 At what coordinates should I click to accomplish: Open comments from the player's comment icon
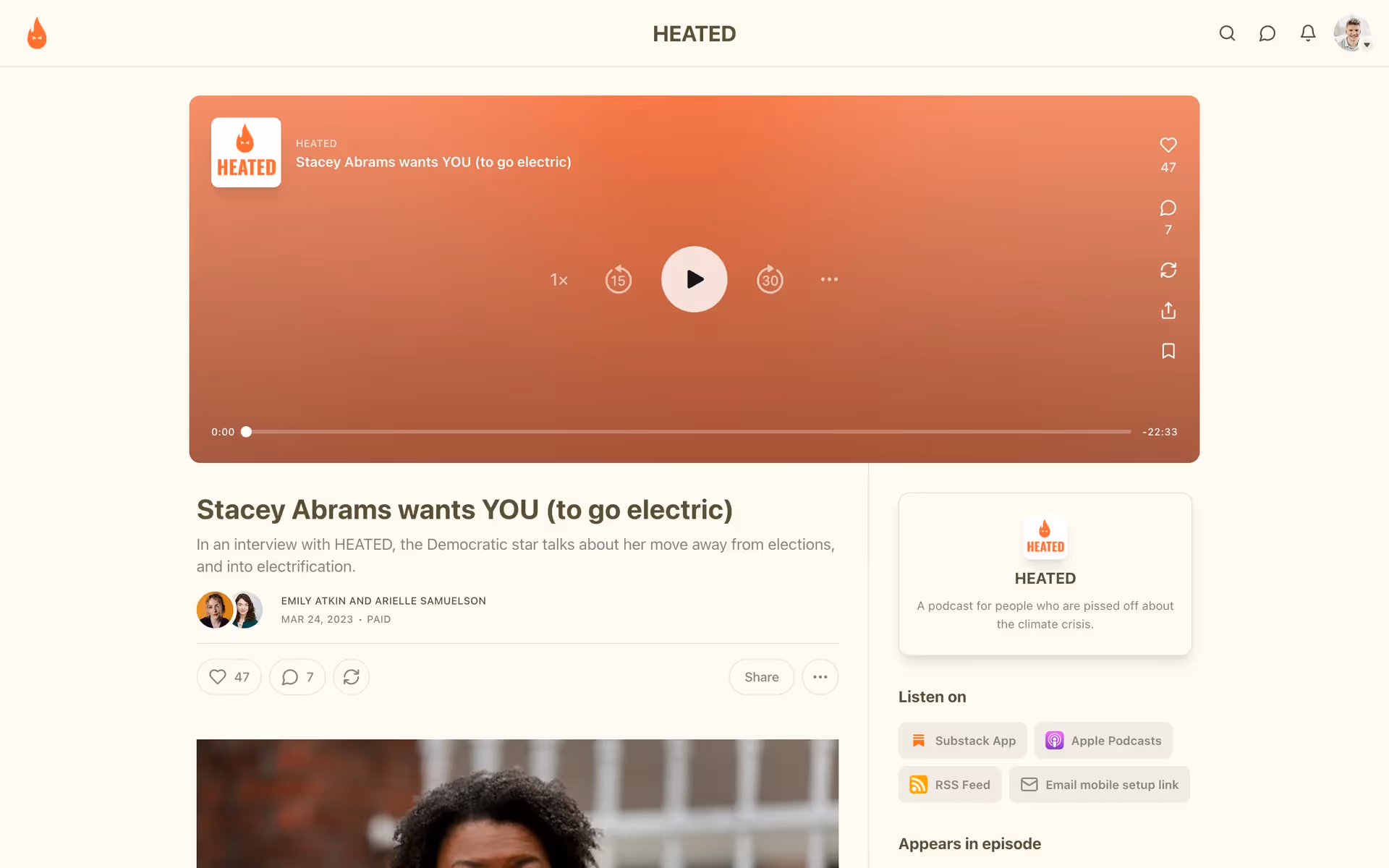pyautogui.click(x=1168, y=208)
